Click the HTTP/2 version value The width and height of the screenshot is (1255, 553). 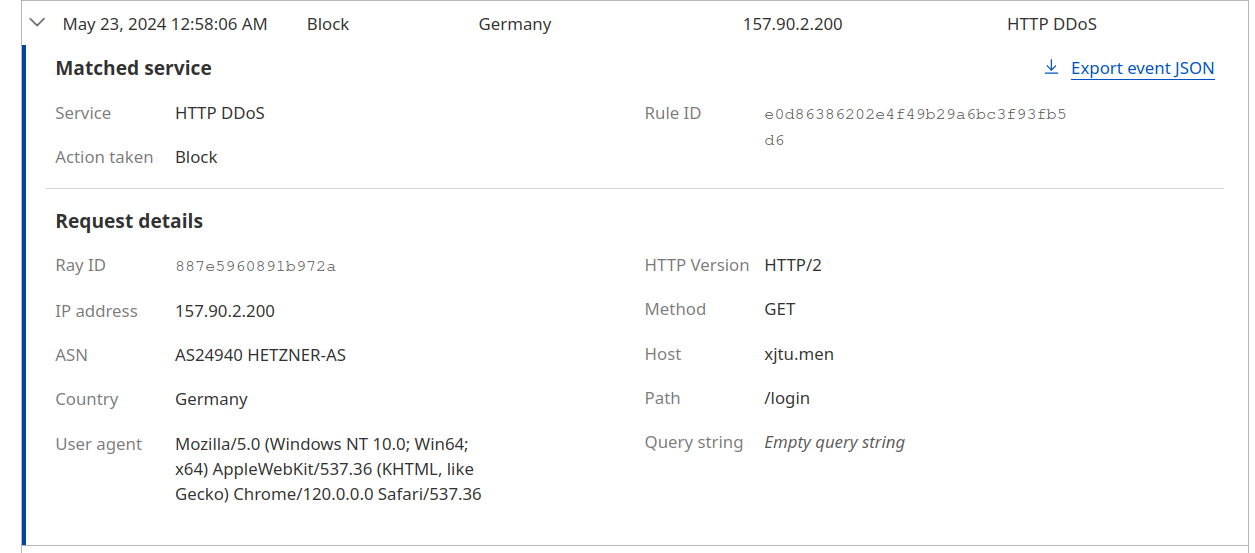793,265
